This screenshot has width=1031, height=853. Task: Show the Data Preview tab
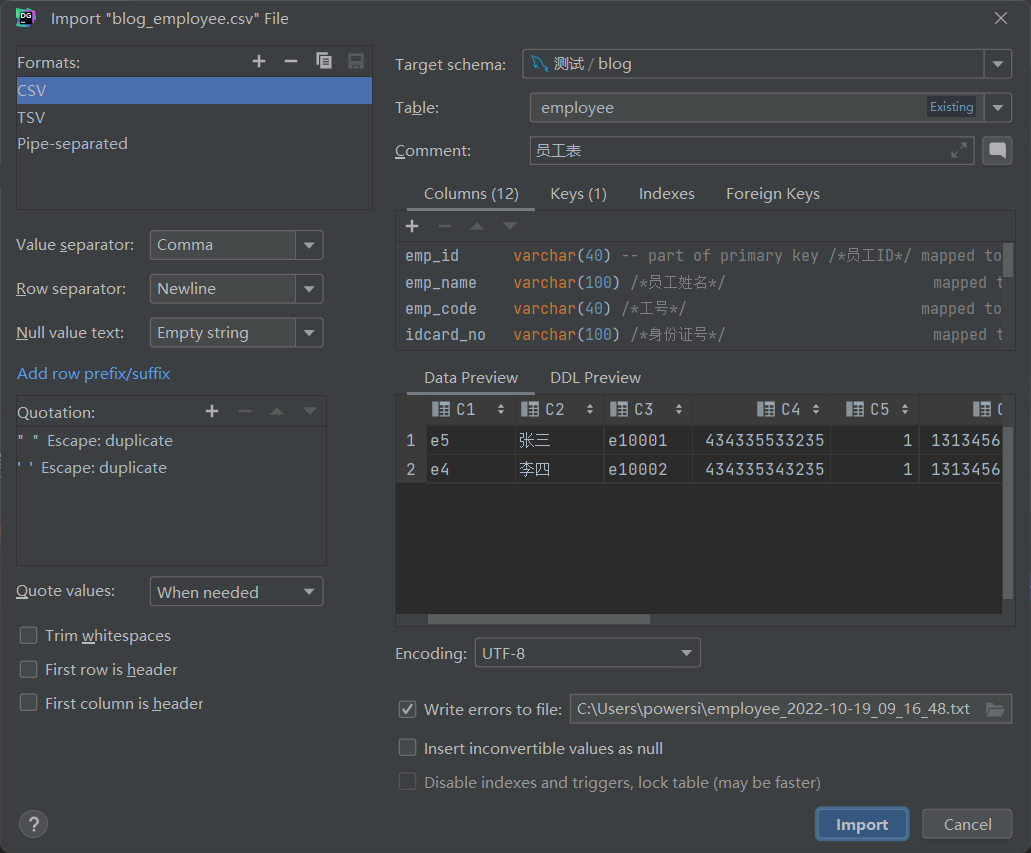pos(471,378)
